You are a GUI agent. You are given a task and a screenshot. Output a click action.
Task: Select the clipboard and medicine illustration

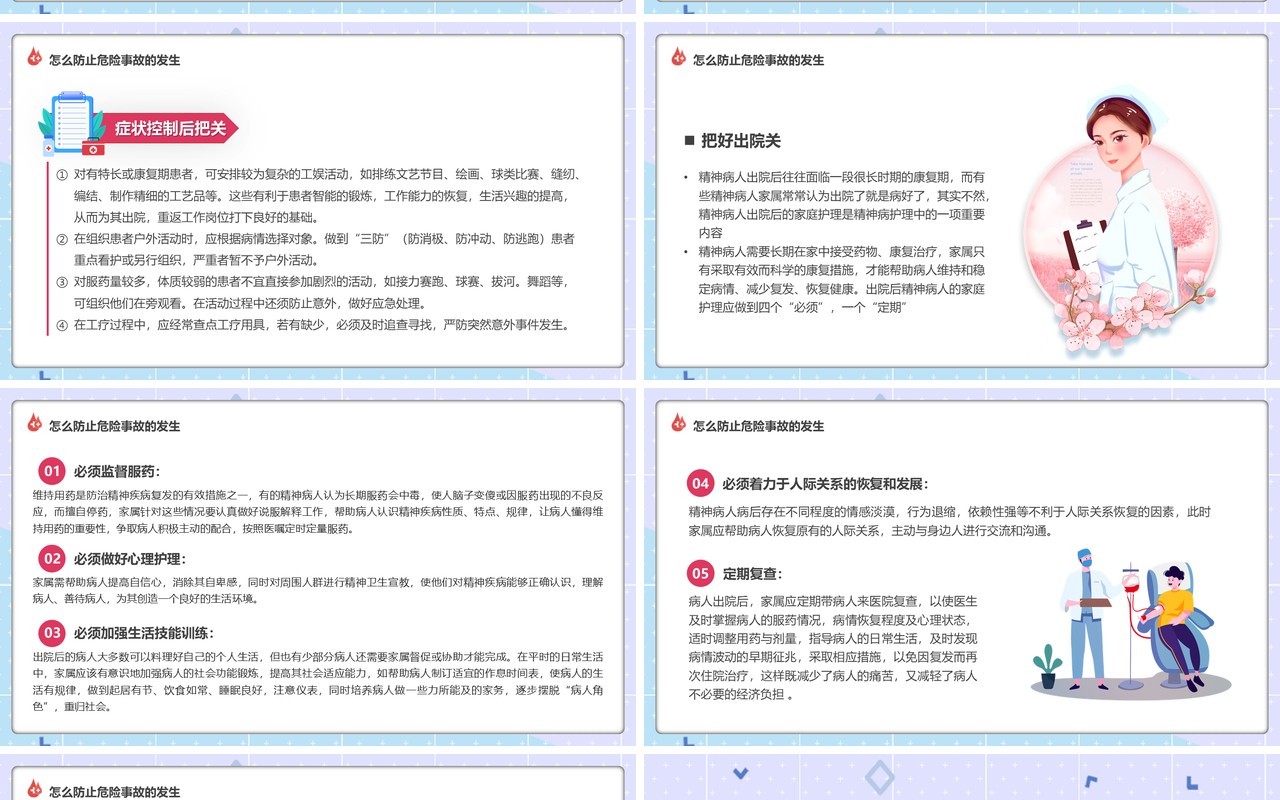point(72,125)
